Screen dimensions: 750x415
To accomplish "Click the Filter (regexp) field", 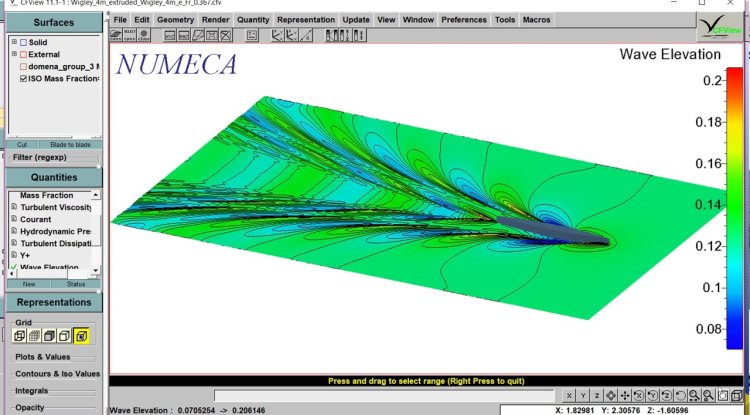I will (53, 158).
